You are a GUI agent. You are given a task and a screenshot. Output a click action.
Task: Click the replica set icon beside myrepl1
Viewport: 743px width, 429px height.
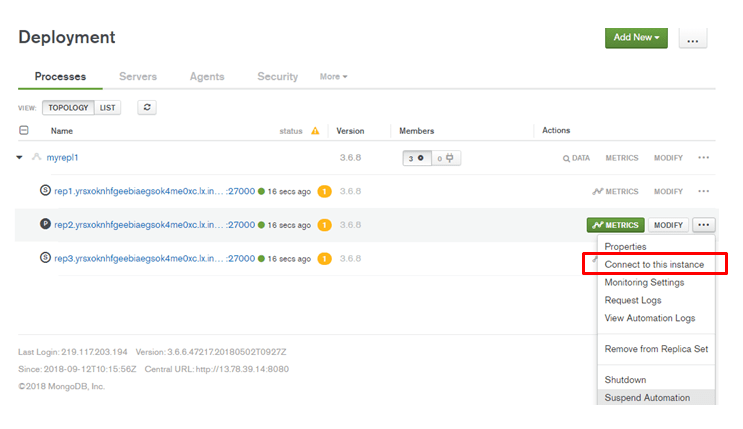36,157
